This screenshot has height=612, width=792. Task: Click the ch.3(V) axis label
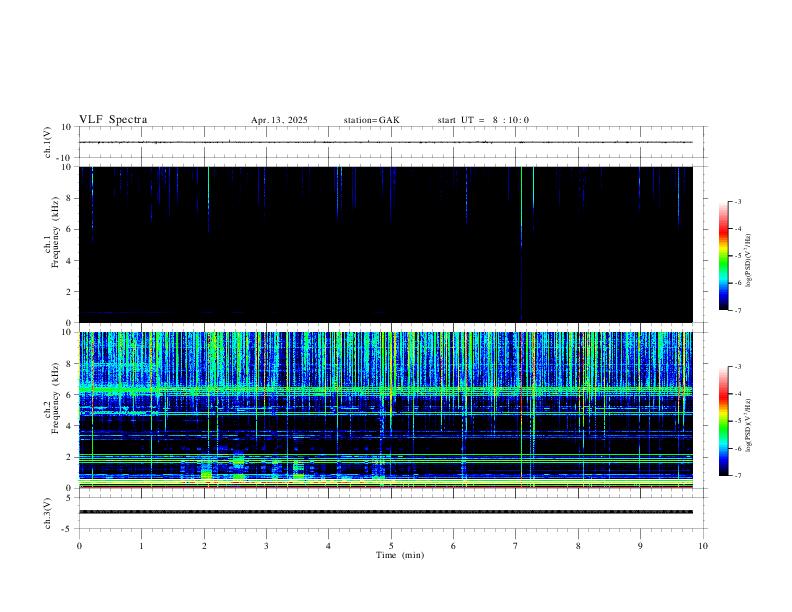tap(48, 514)
